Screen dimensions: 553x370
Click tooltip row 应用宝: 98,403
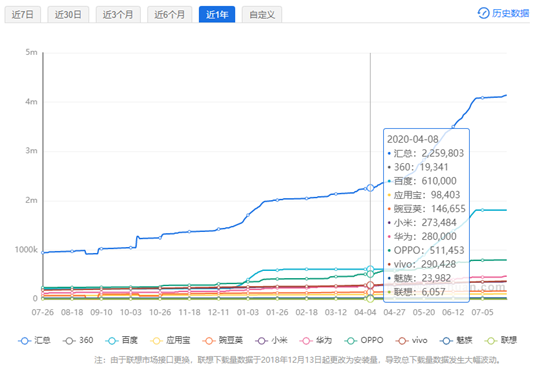coord(424,195)
